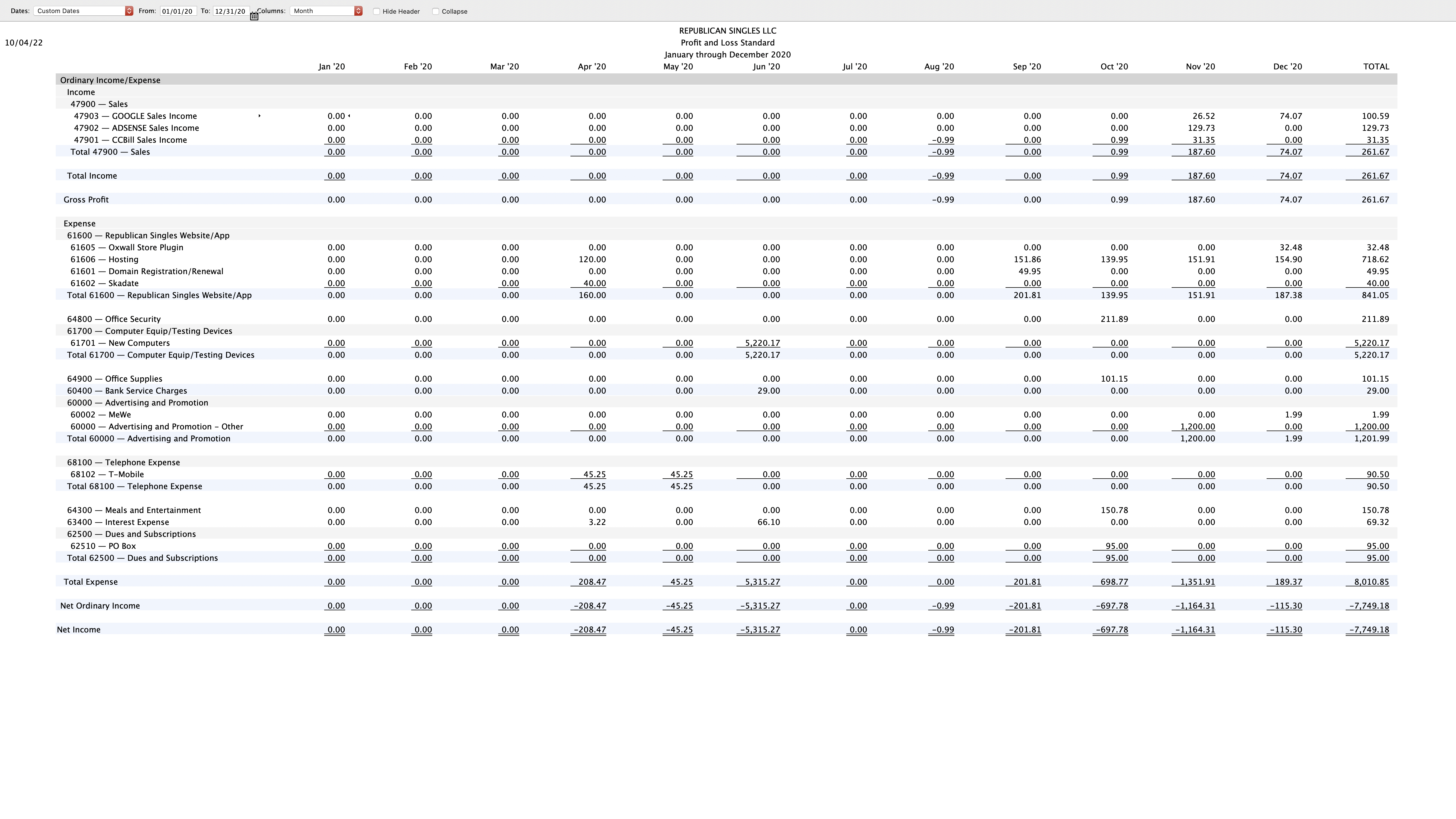Enable the Hide Header checkbox
Viewport: 1456px width, 819px height.
(x=377, y=11)
